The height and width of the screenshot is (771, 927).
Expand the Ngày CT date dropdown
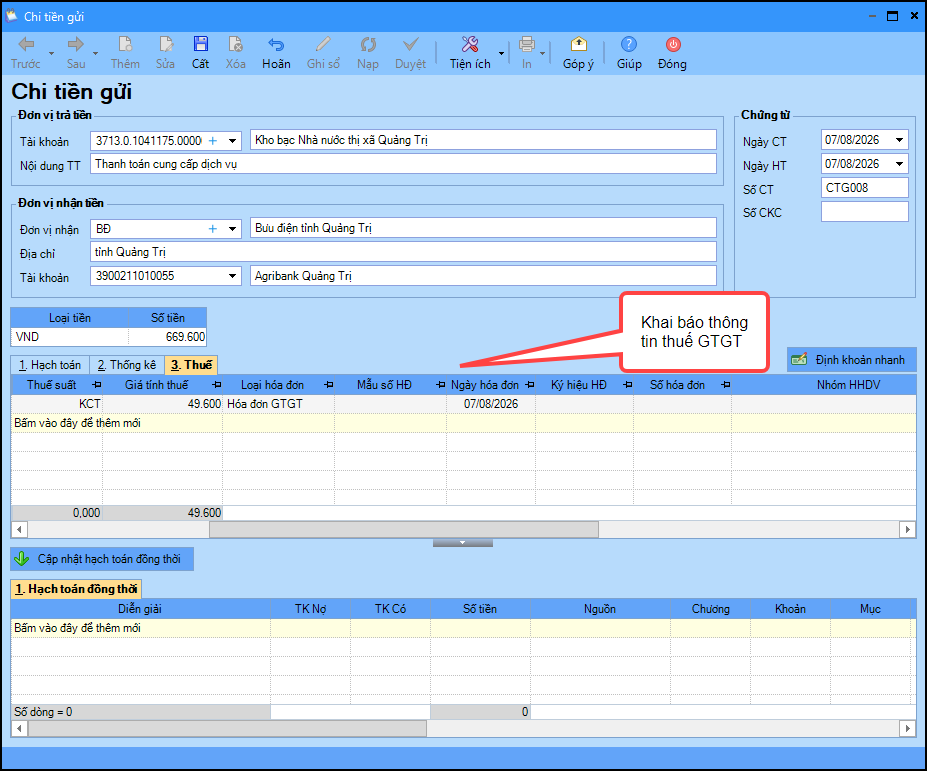coord(899,140)
